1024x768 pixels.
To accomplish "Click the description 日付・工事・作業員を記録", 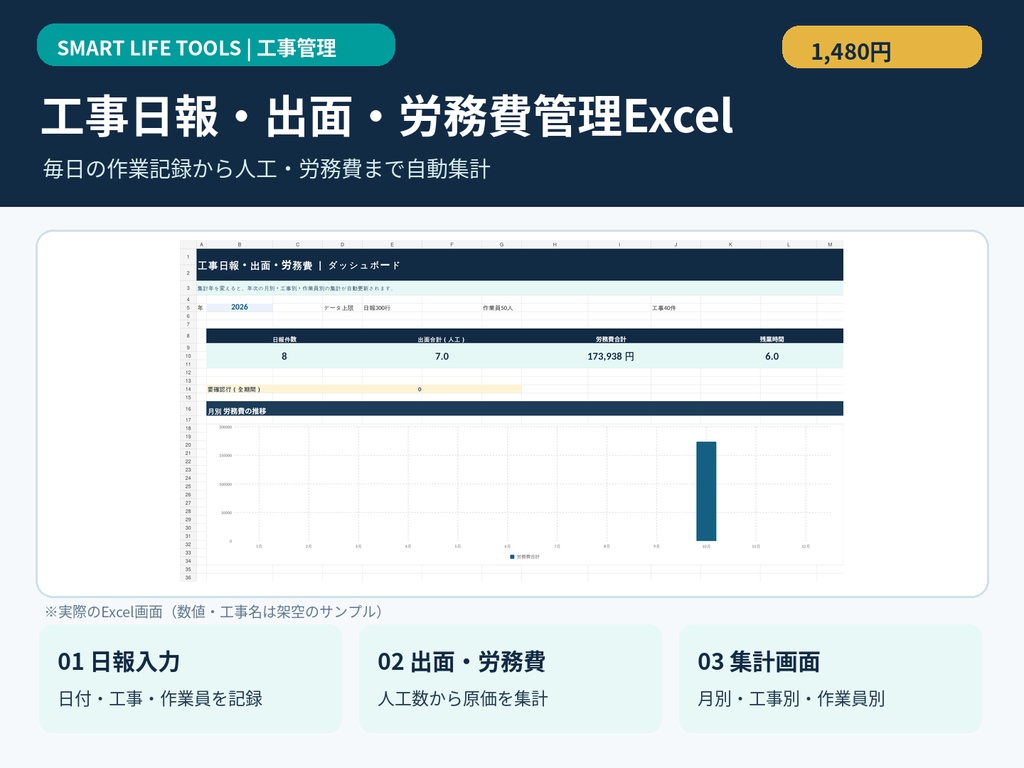I will 160,699.
